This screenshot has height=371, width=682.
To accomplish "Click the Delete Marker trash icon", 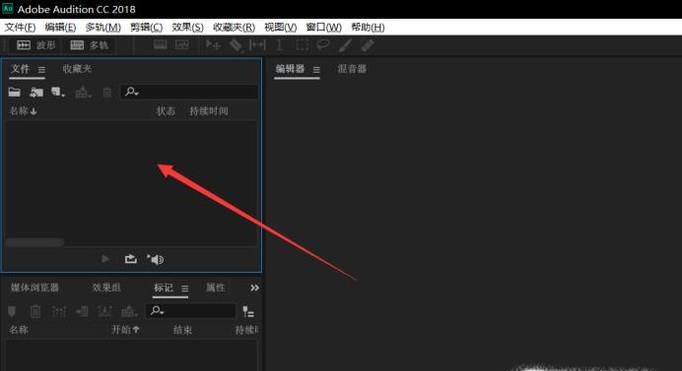I will (35, 311).
